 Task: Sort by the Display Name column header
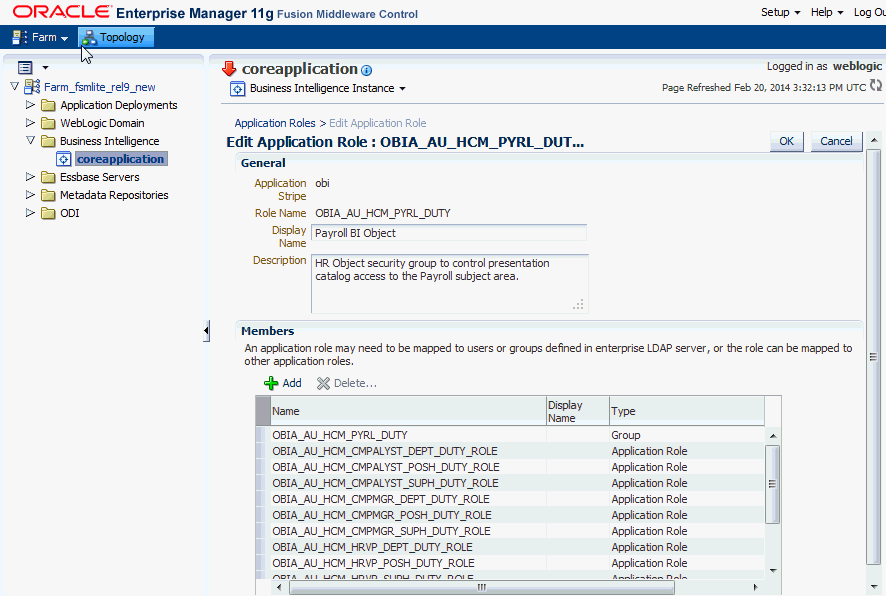click(577, 411)
